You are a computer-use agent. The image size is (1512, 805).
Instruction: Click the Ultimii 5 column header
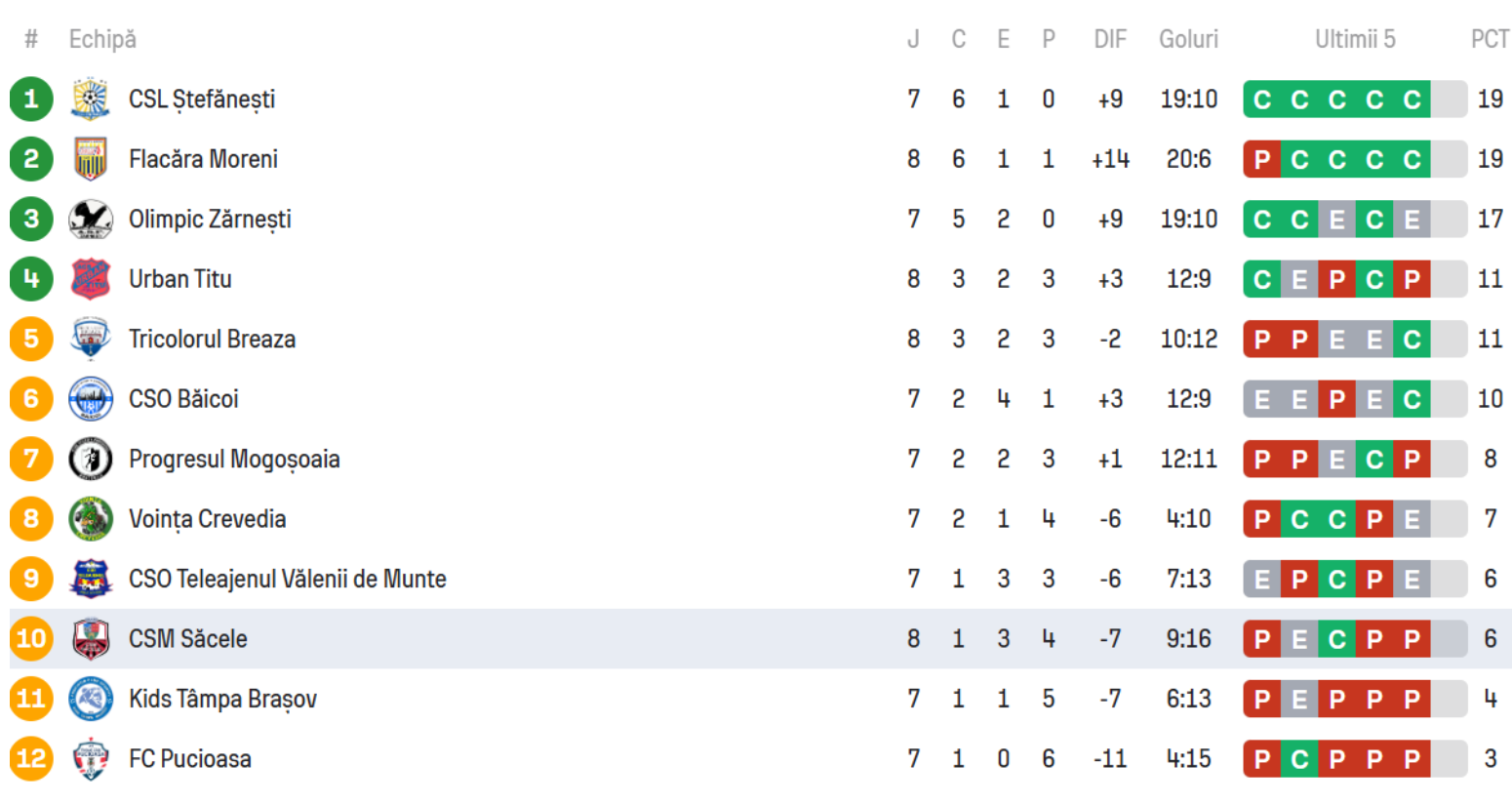click(x=1355, y=39)
